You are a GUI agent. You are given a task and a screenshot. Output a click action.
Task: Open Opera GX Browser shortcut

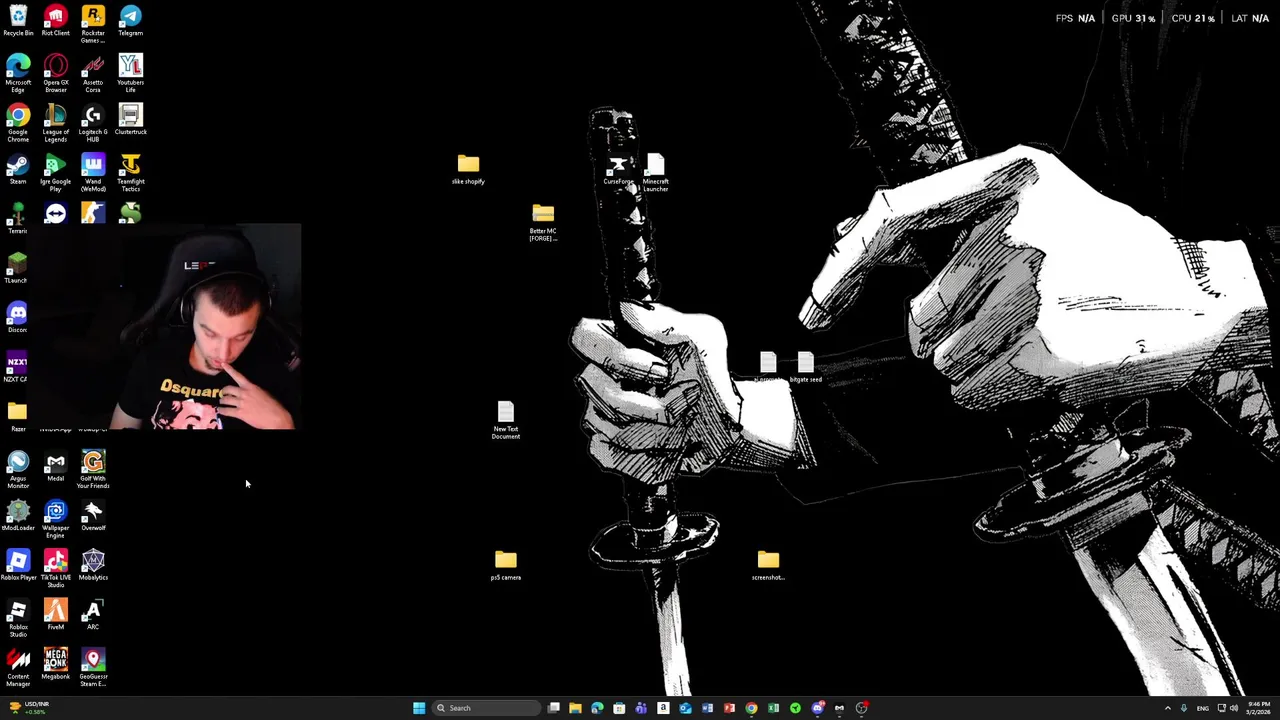pos(55,73)
